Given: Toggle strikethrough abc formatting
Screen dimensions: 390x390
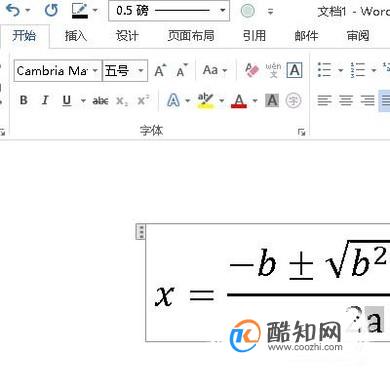Looking at the screenshot, I should tap(100, 100).
